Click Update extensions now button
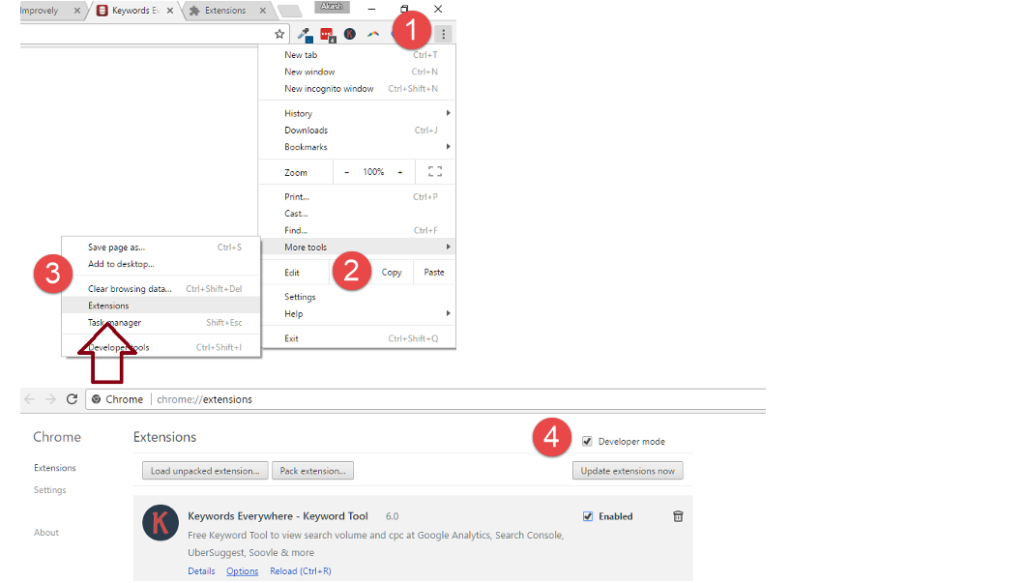The width and height of the screenshot is (1024, 583). pos(628,471)
